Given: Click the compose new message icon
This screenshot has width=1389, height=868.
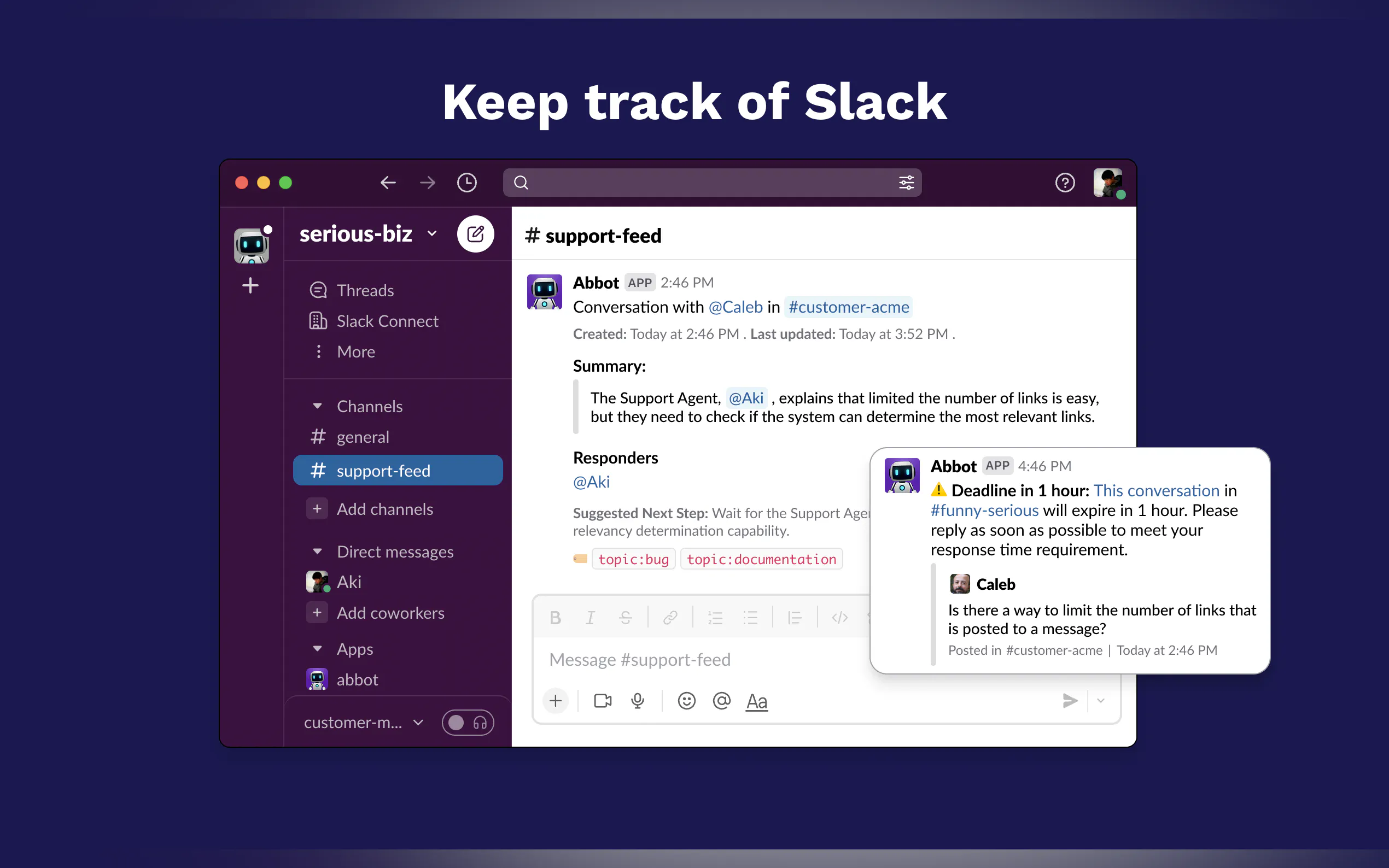Looking at the screenshot, I should pos(475,234).
